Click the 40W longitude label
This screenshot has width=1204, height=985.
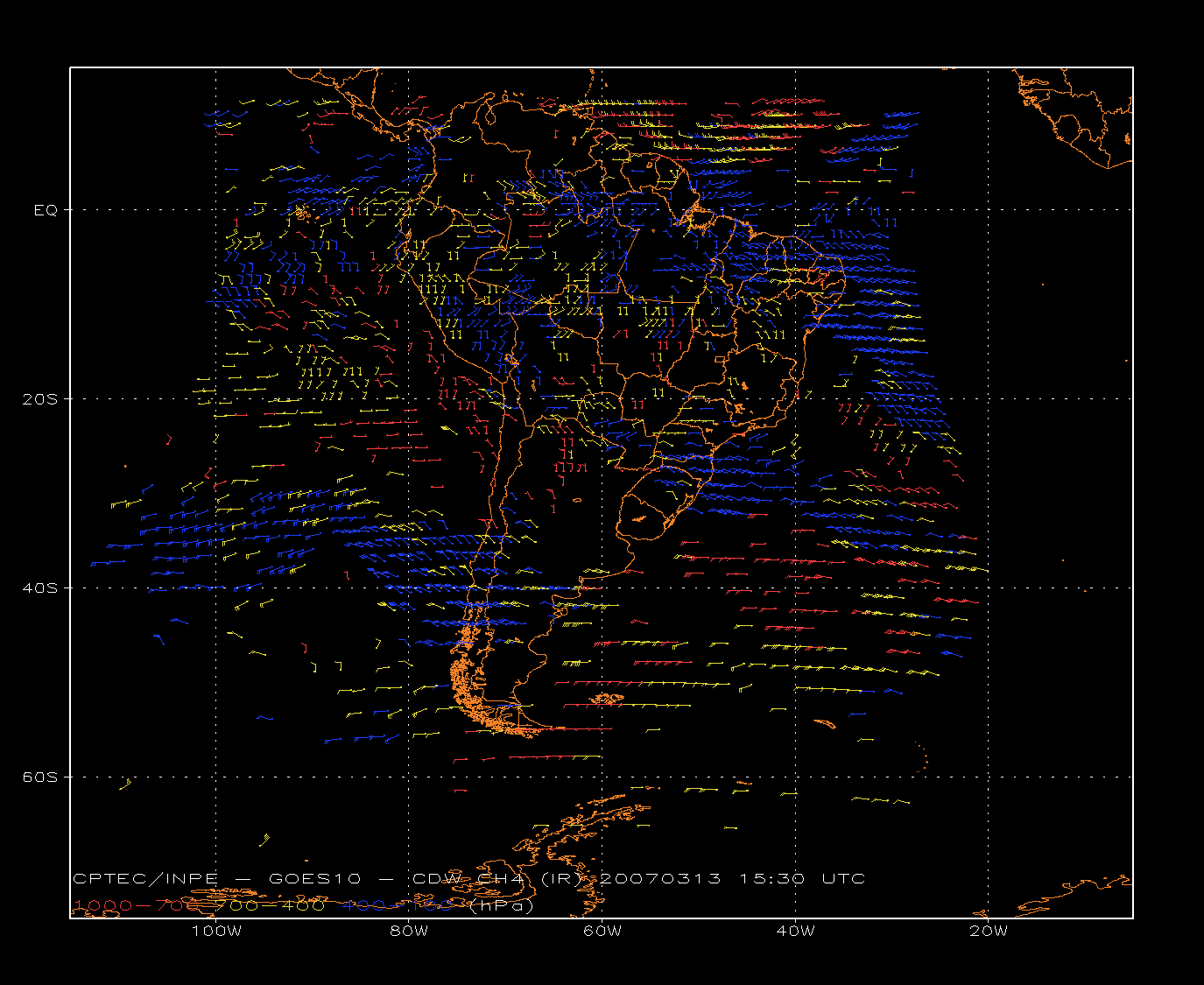pos(795,931)
